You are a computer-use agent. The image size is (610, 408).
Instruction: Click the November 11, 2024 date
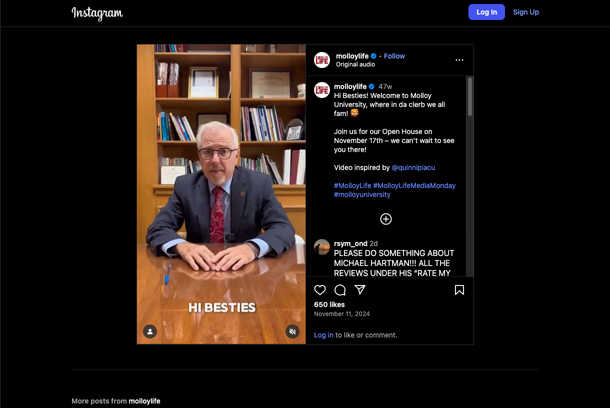pos(342,314)
